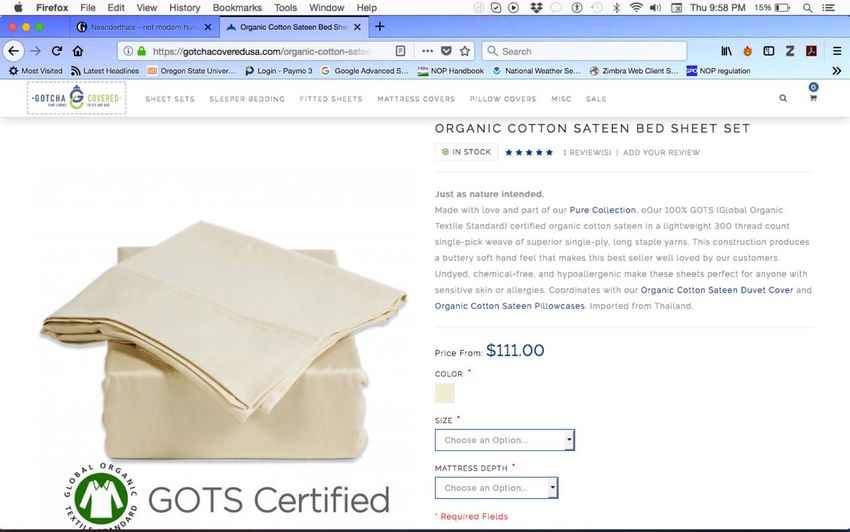
Task: Reload the page with the refresh icon
Action: pos(56,51)
